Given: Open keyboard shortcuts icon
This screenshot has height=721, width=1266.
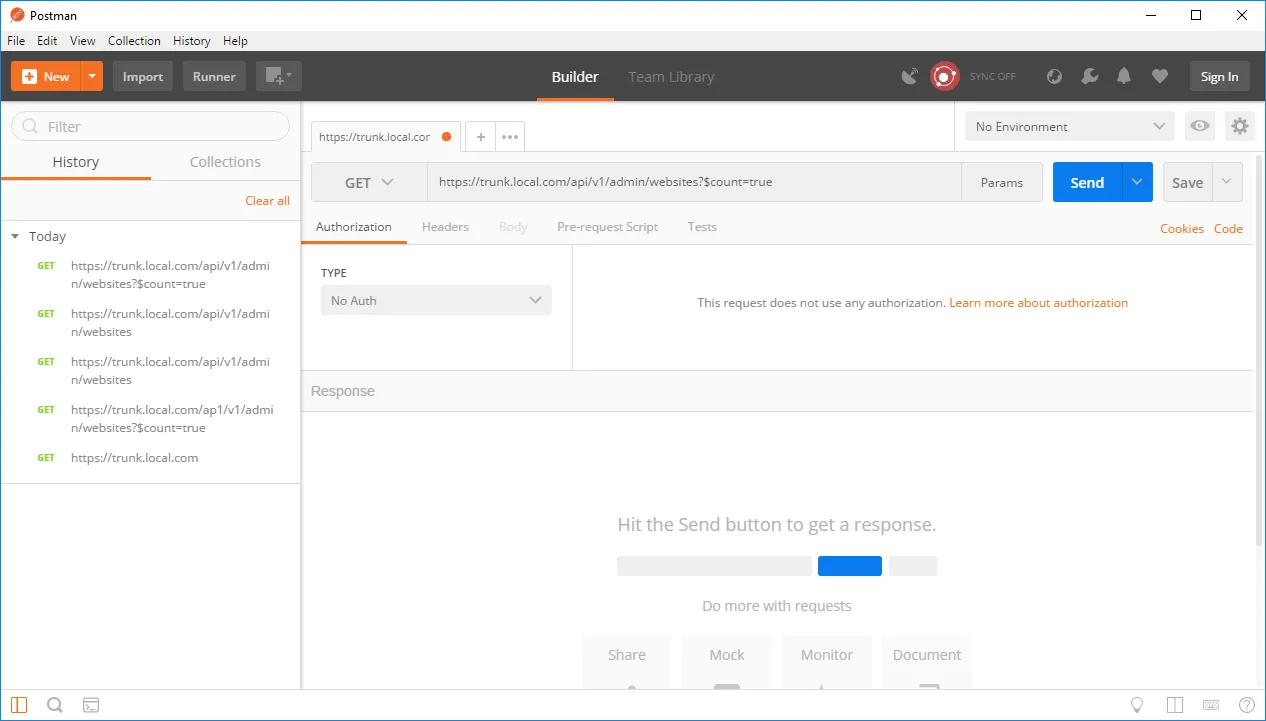Looking at the screenshot, I should coord(1211,705).
